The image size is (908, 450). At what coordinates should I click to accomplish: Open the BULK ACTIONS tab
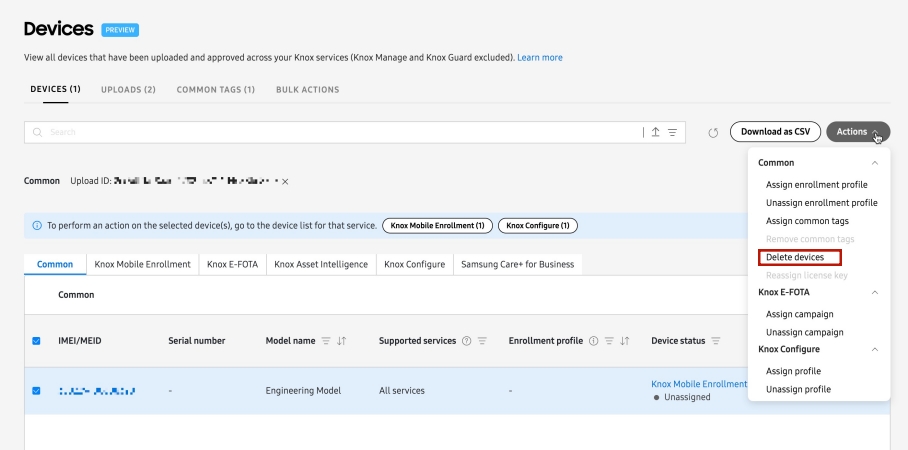pos(307,90)
